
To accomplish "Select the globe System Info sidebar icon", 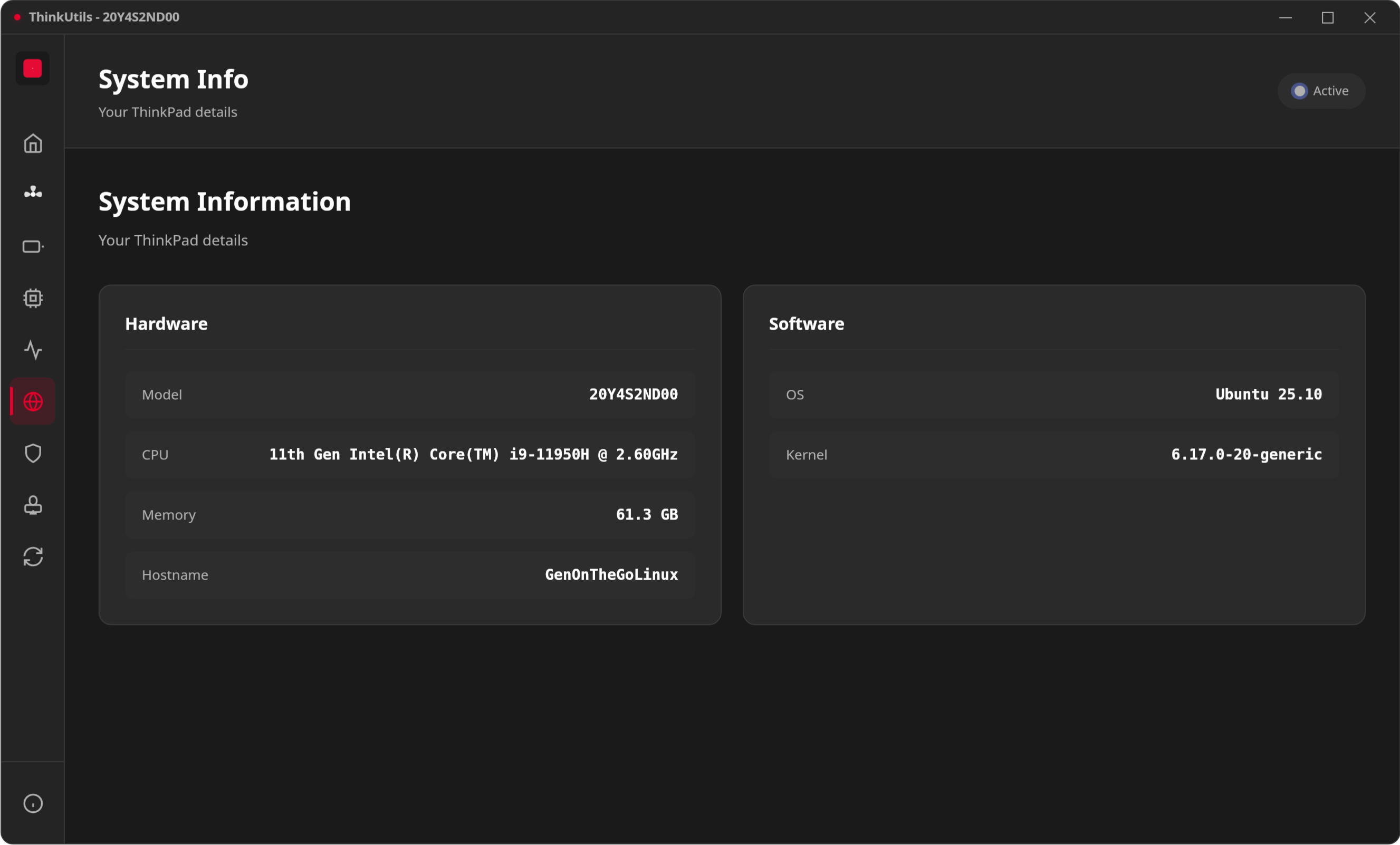I will 32,401.
